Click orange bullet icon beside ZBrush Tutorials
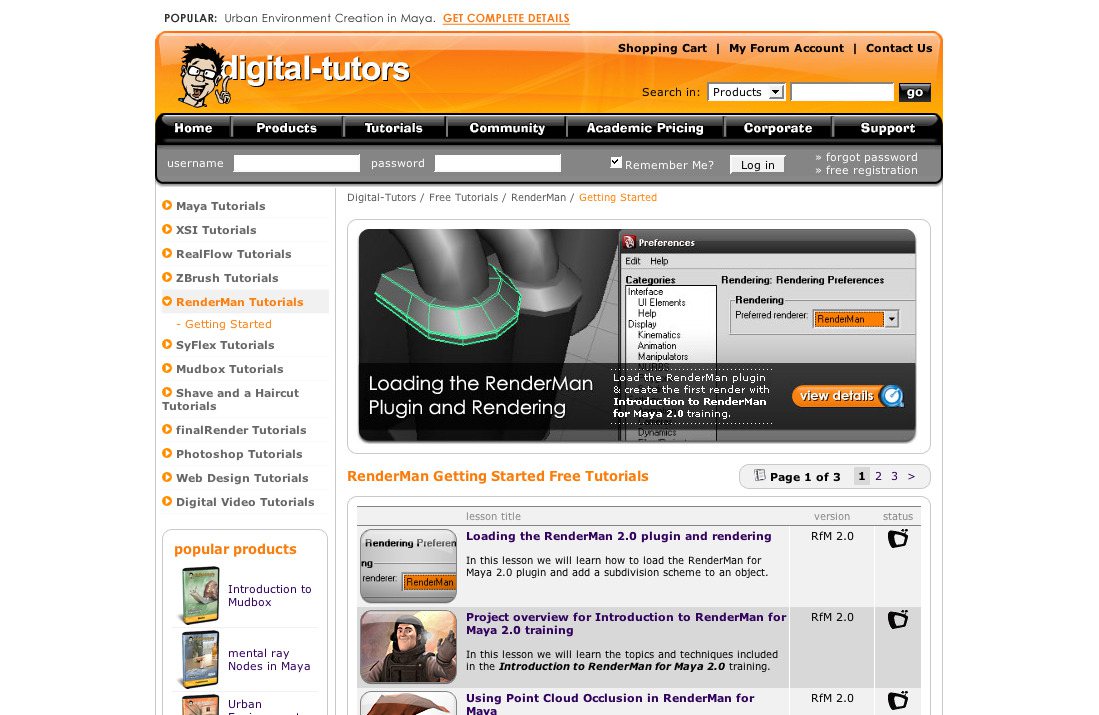The image size is (1099, 715). [167, 277]
